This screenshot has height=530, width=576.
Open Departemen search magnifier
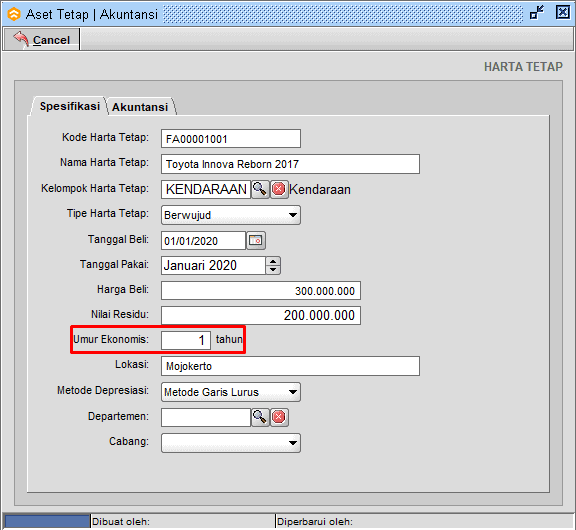point(260,417)
